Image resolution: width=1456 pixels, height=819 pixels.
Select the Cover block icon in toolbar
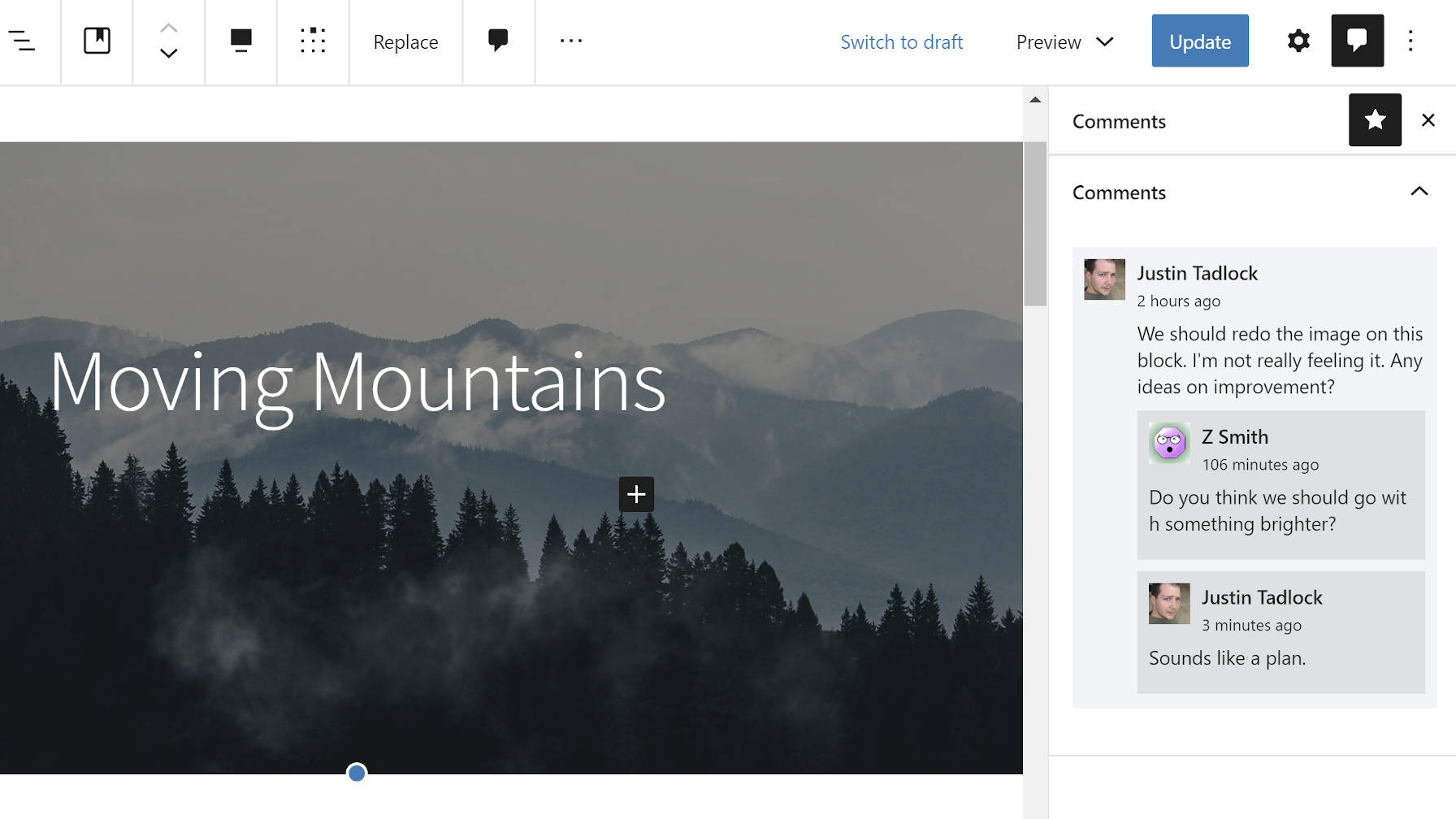[96, 41]
